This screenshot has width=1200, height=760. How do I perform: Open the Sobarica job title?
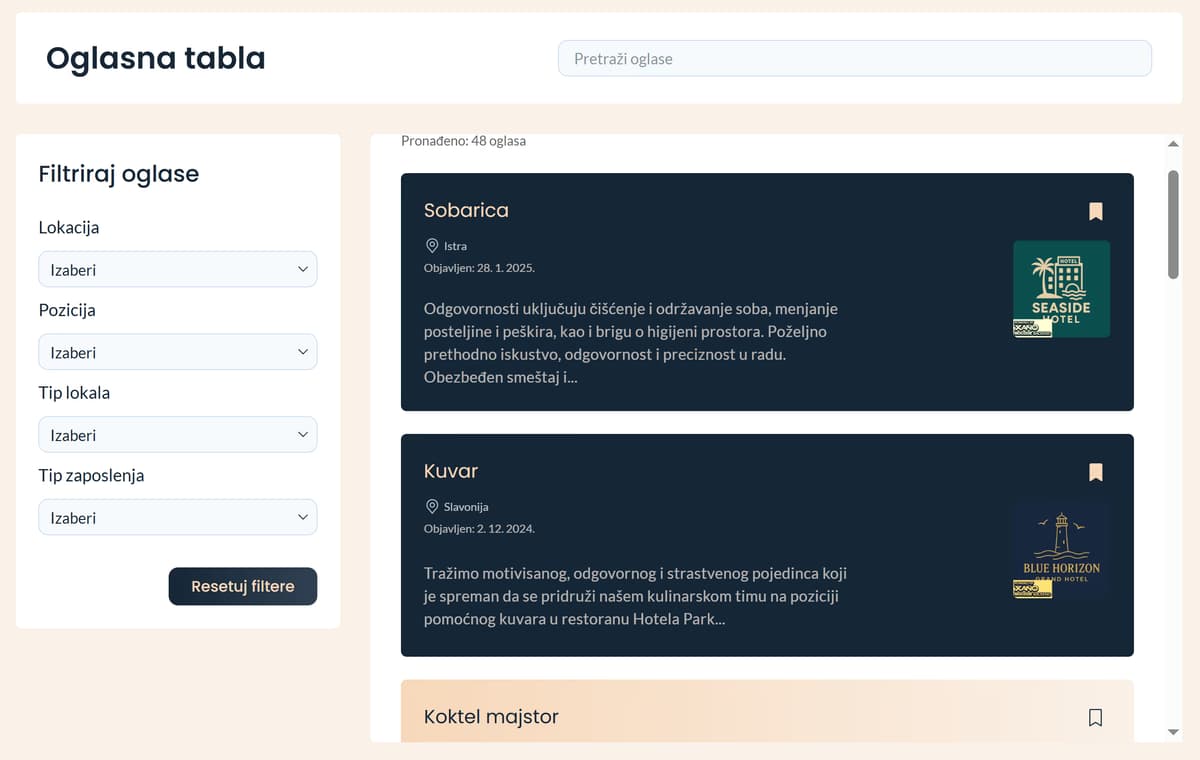coord(466,210)
